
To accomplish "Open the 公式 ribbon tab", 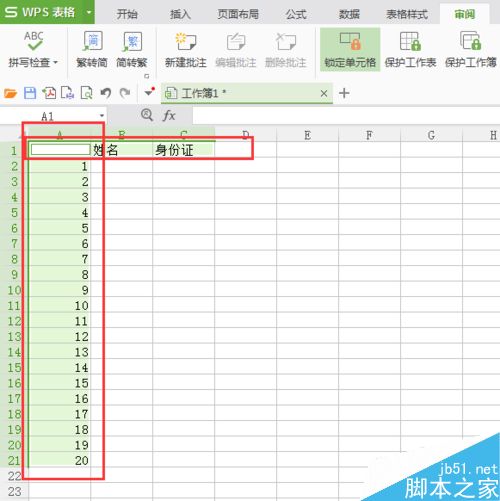I will (x=296, y=14).
